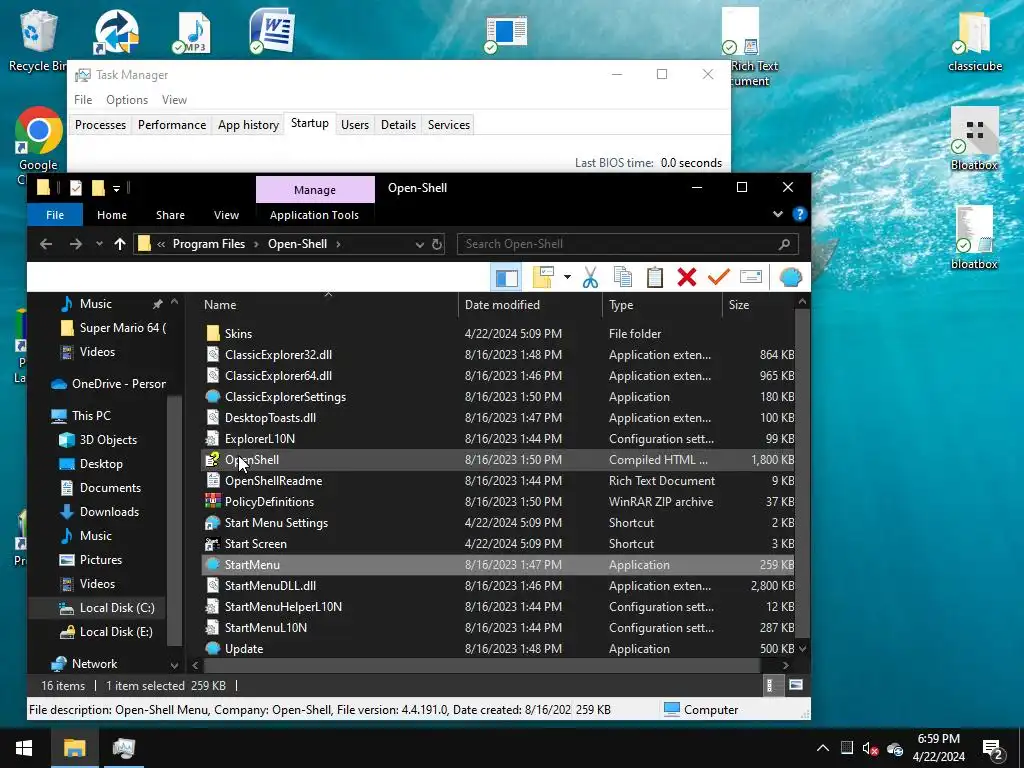Click Task Manager icon on taskbar

tap(123, 748)
